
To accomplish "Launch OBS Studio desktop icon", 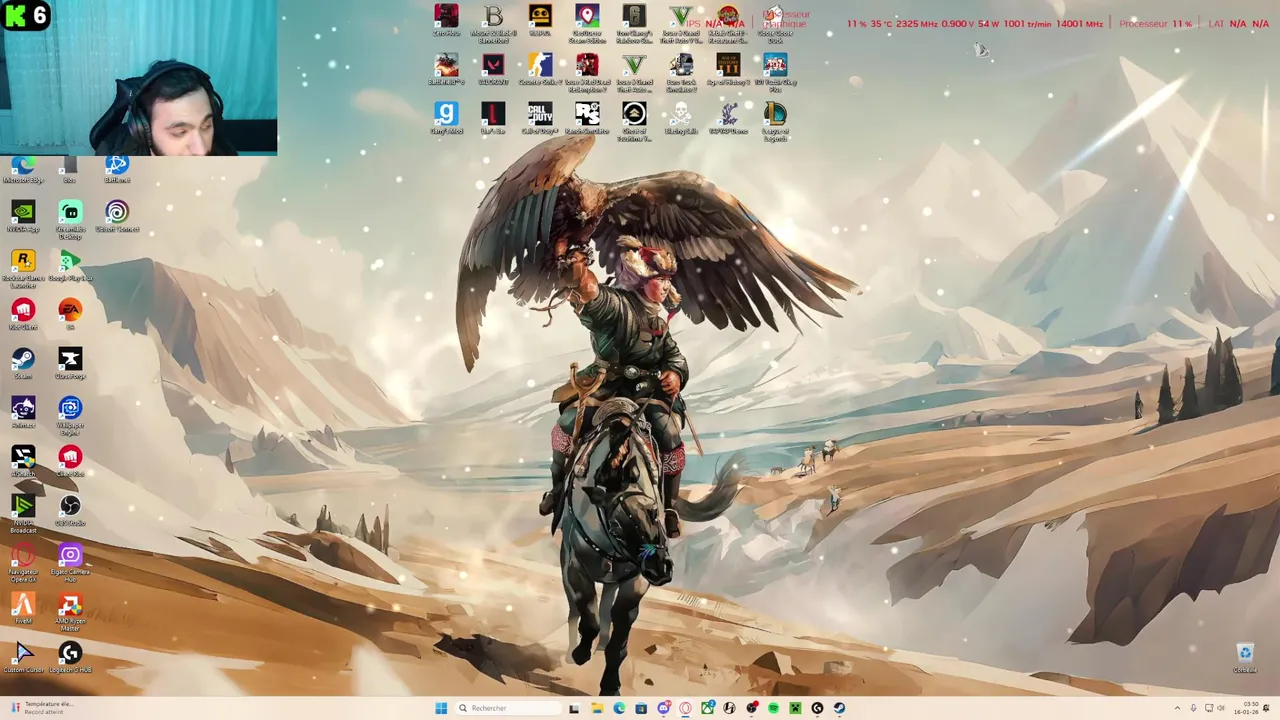I will [70, 510].
